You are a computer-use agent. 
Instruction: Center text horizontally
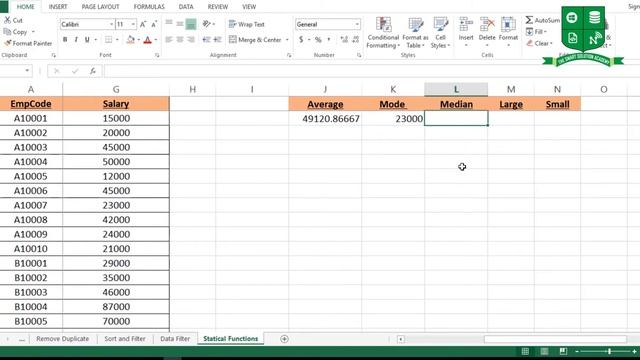(180, 40)
